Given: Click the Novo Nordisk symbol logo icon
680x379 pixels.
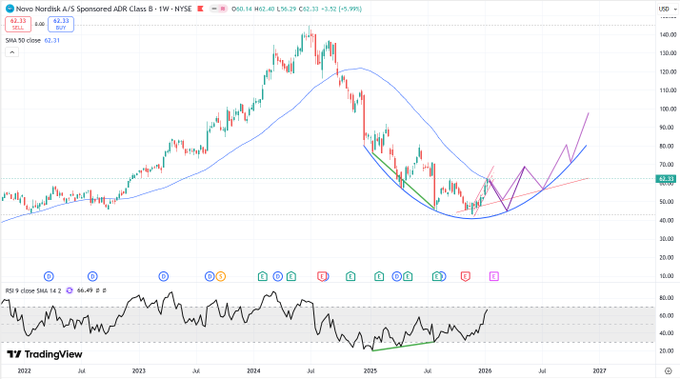Looking at the screenshot, I should click(x=10, y=9).
